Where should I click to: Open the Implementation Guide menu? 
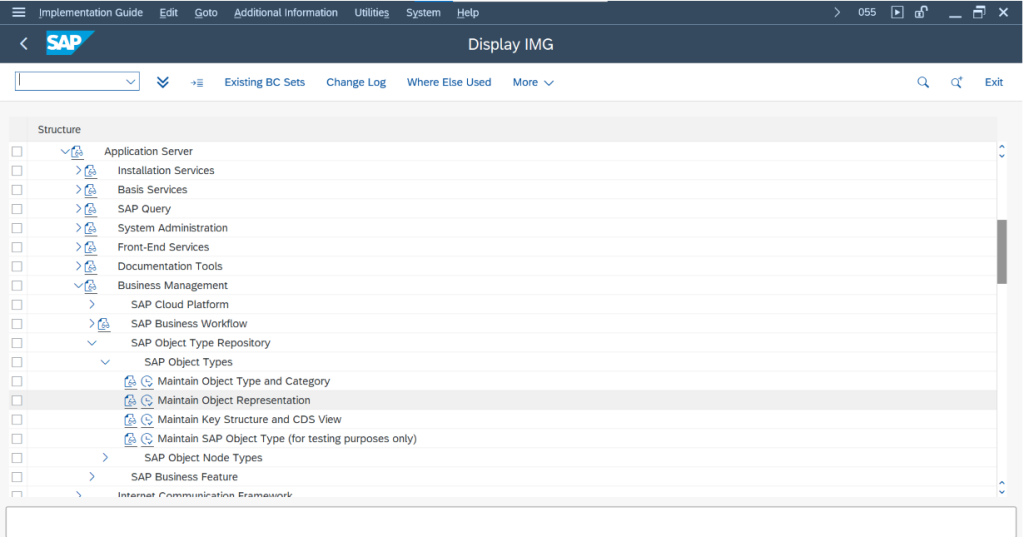(x=91, y=12)
